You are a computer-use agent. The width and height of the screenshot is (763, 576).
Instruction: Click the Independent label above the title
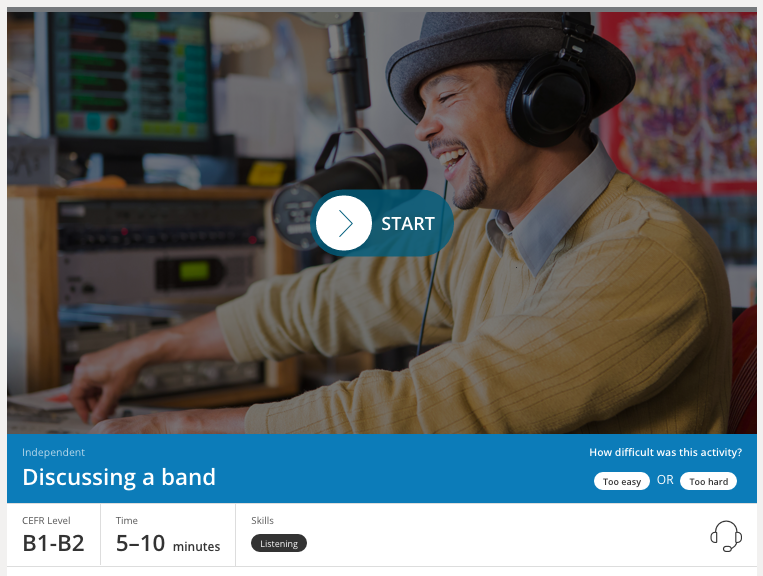(54, 452)
